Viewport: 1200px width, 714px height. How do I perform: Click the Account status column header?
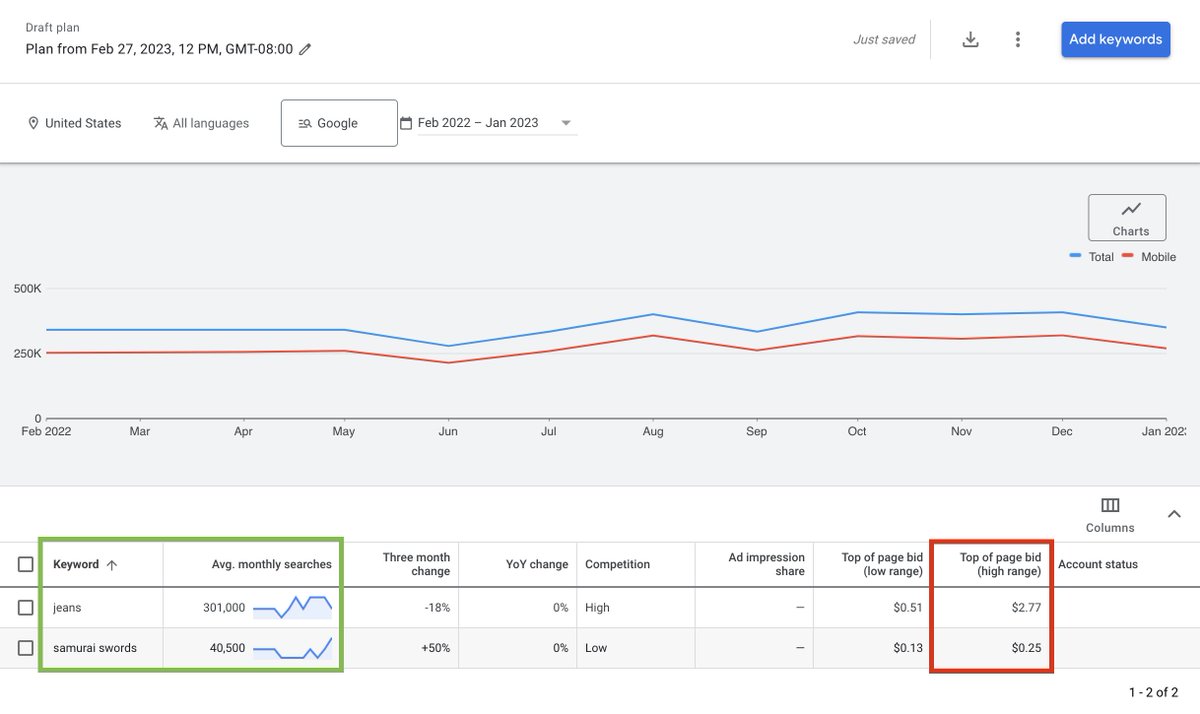click(1098, 564)
